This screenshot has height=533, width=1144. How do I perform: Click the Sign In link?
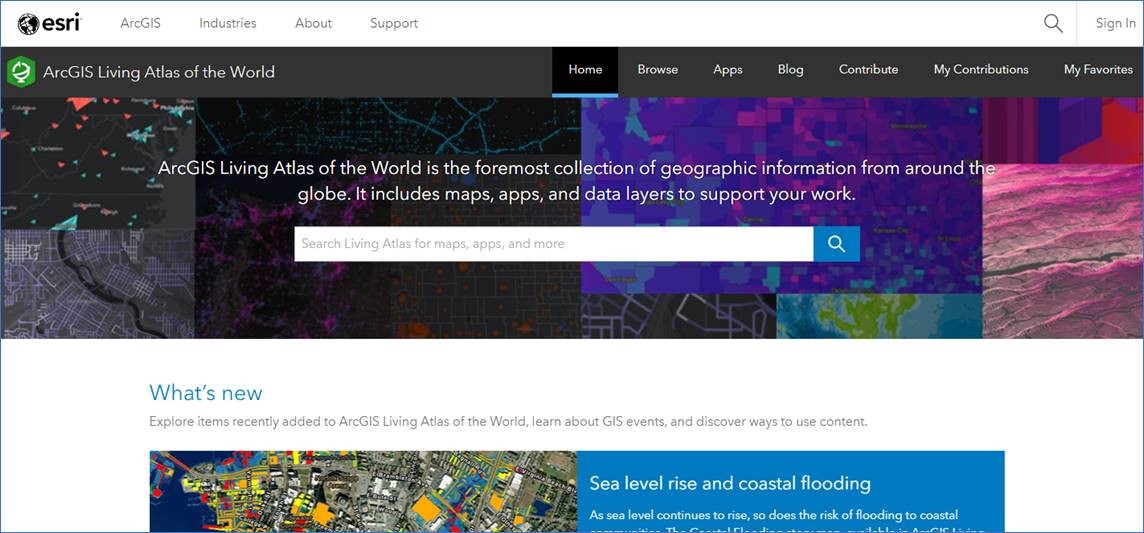pyautogui.click(x=1116, y=23)
